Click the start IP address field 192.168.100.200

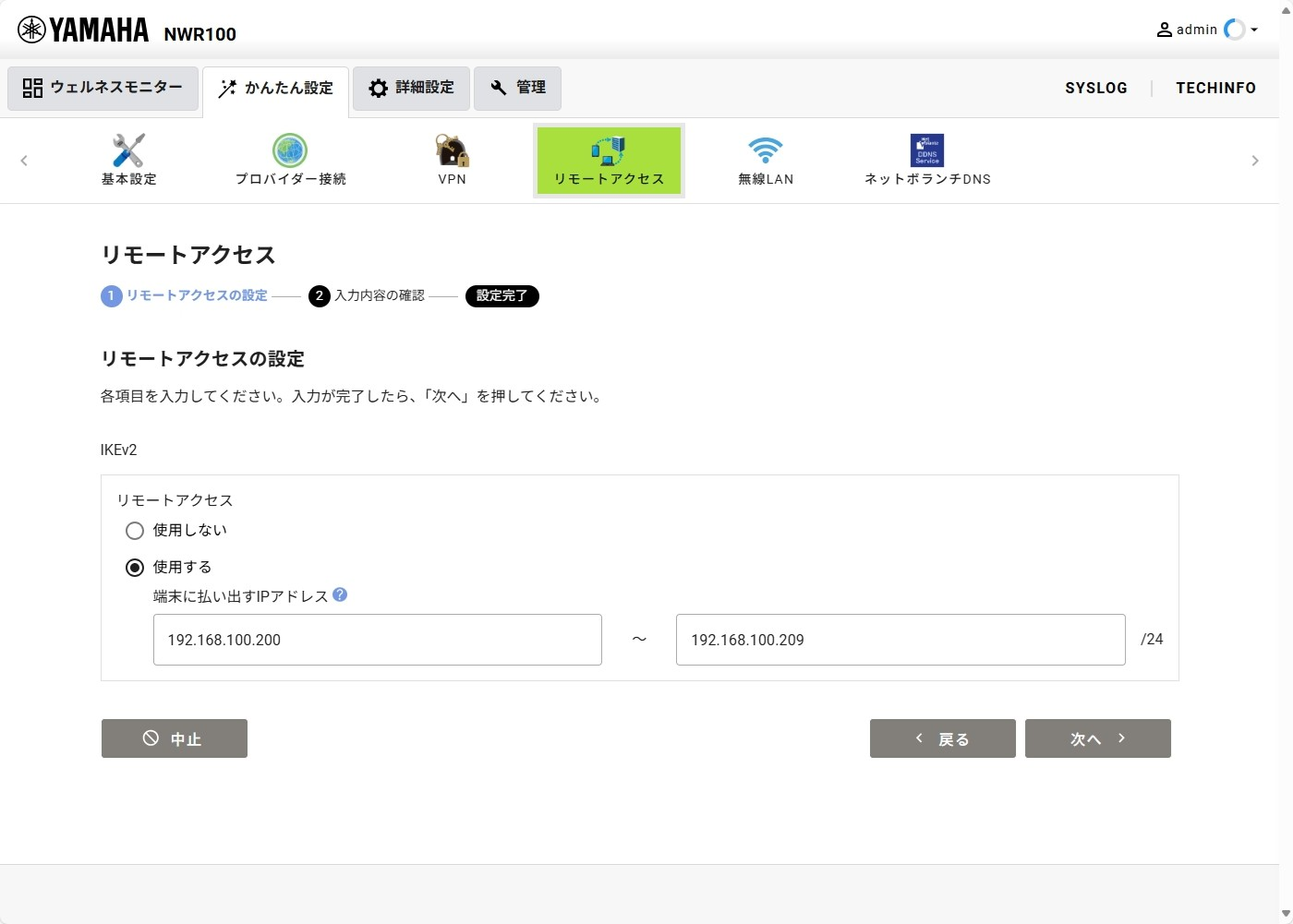point(377,640)
